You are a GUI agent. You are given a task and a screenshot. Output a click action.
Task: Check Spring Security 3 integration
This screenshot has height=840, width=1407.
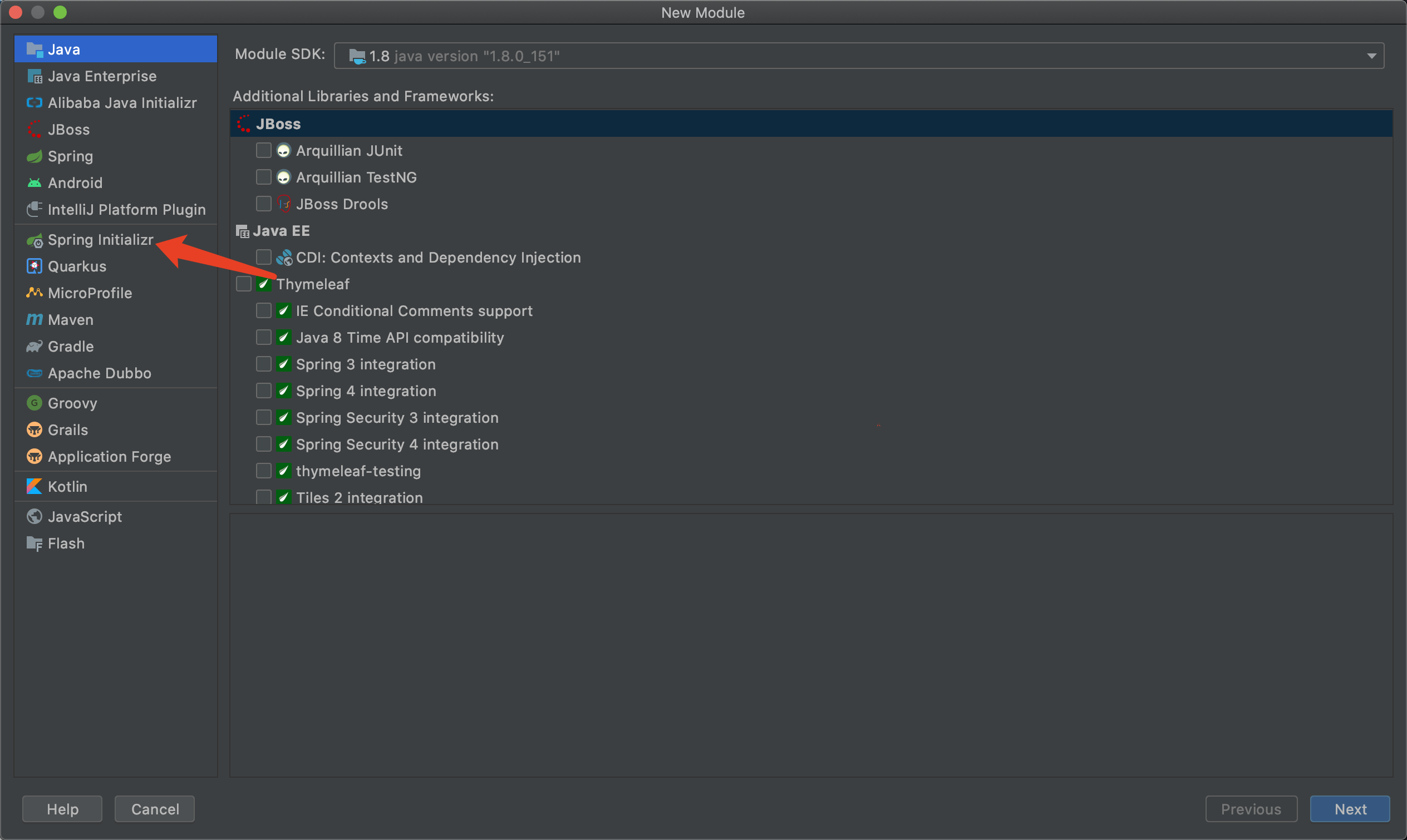click(x=264, y=418)
